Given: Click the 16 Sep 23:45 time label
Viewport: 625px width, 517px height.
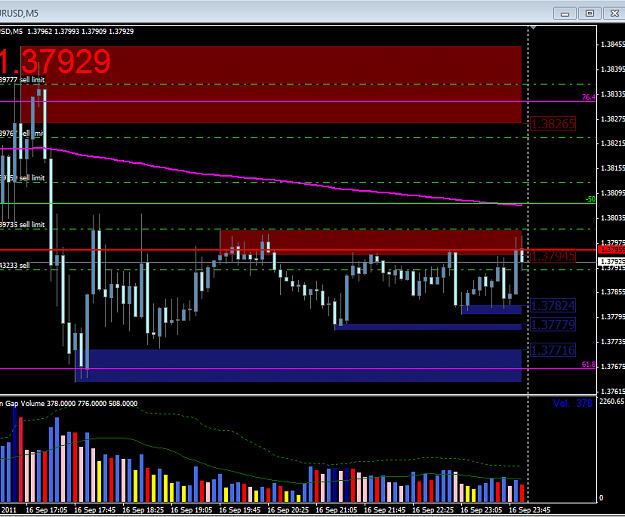Looking at the screenshot, I should pos(530,510).
